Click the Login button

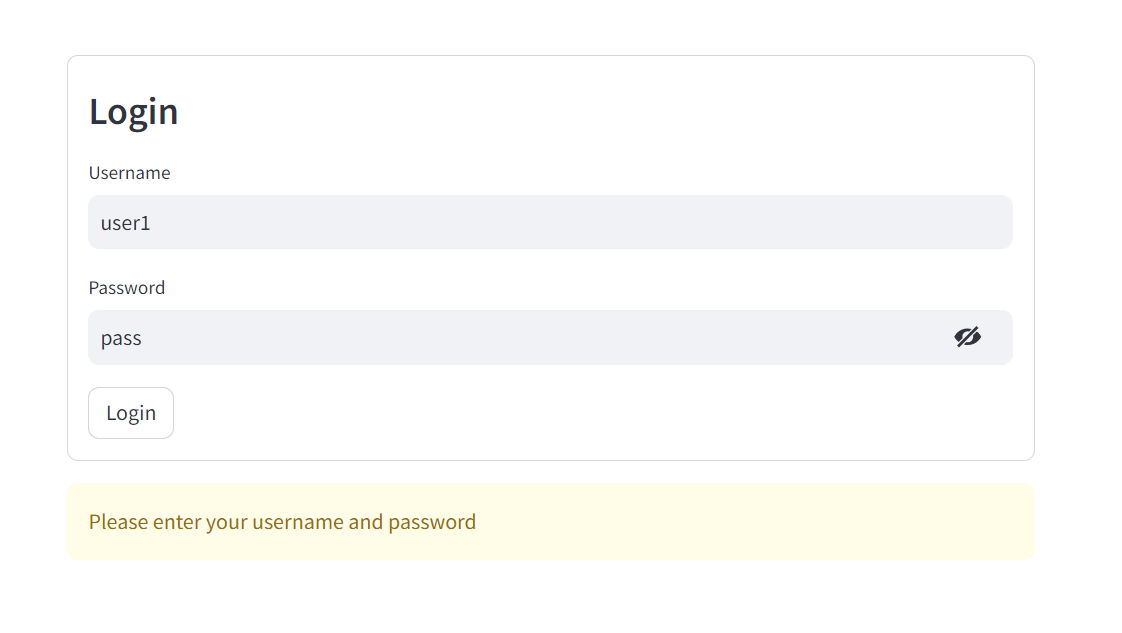(x=131, y=413)
